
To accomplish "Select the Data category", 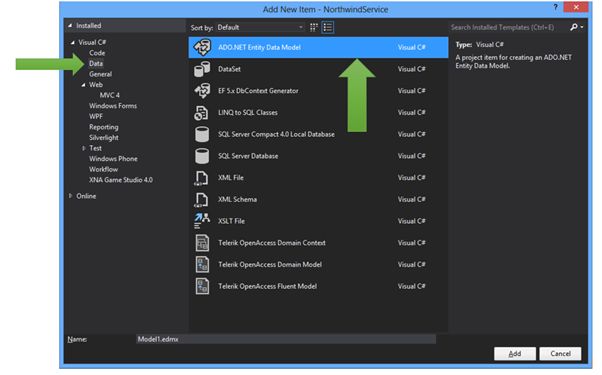I will (x=96, y=64).
